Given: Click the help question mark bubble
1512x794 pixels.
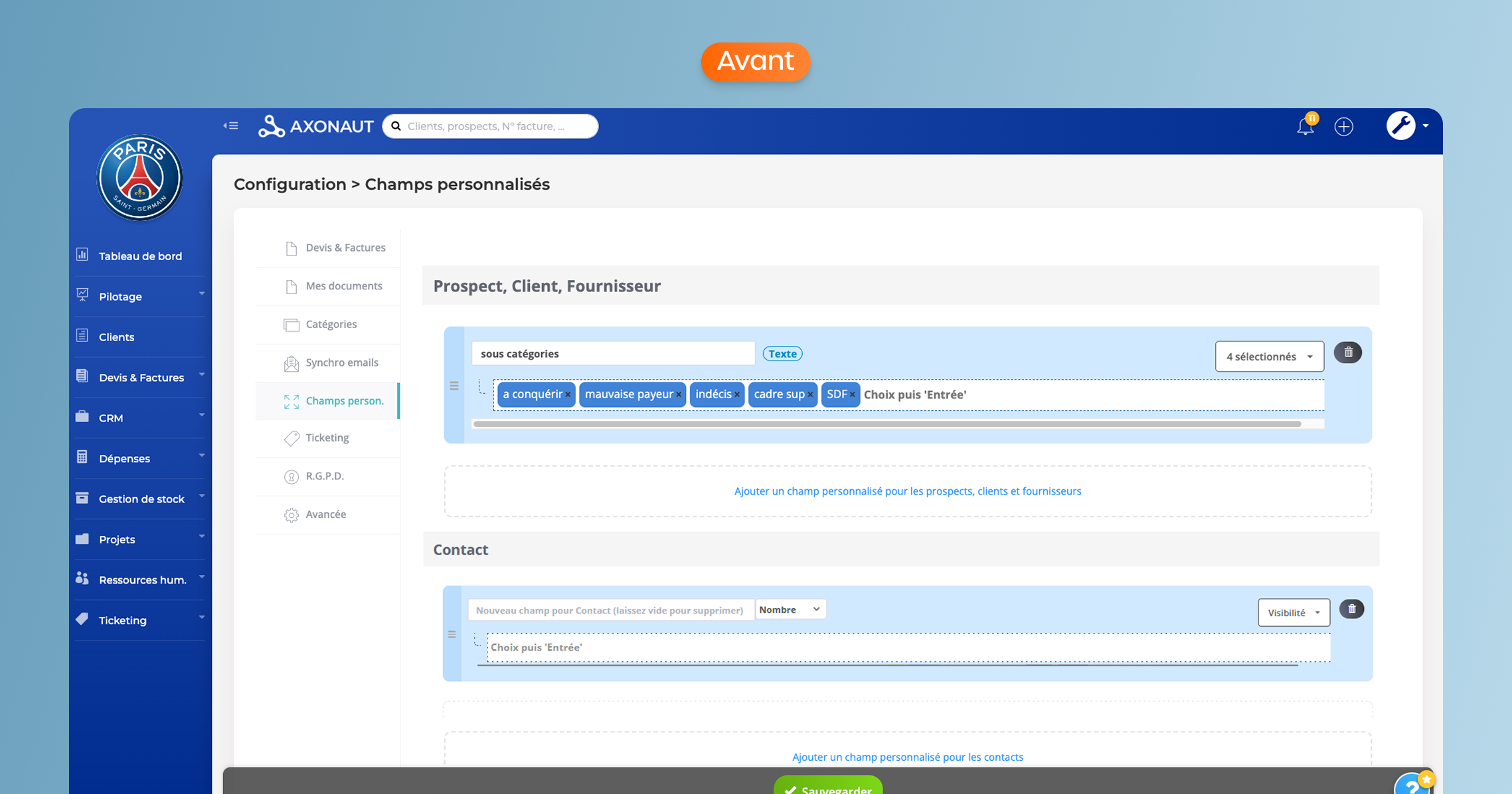Looking at the screenshot, I should click(1412, 786).
